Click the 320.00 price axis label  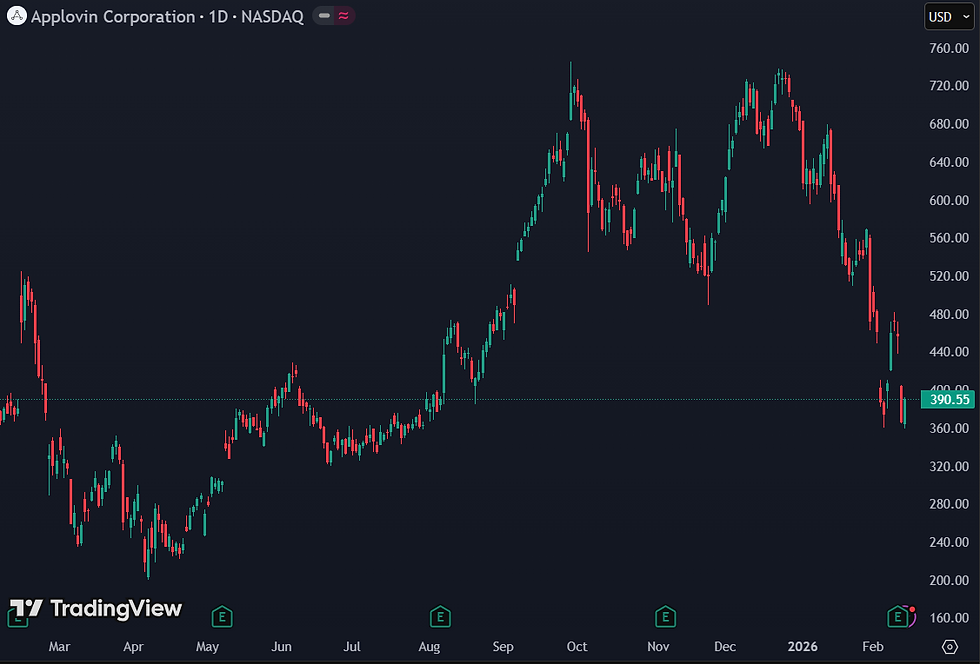tap(949, 466)
